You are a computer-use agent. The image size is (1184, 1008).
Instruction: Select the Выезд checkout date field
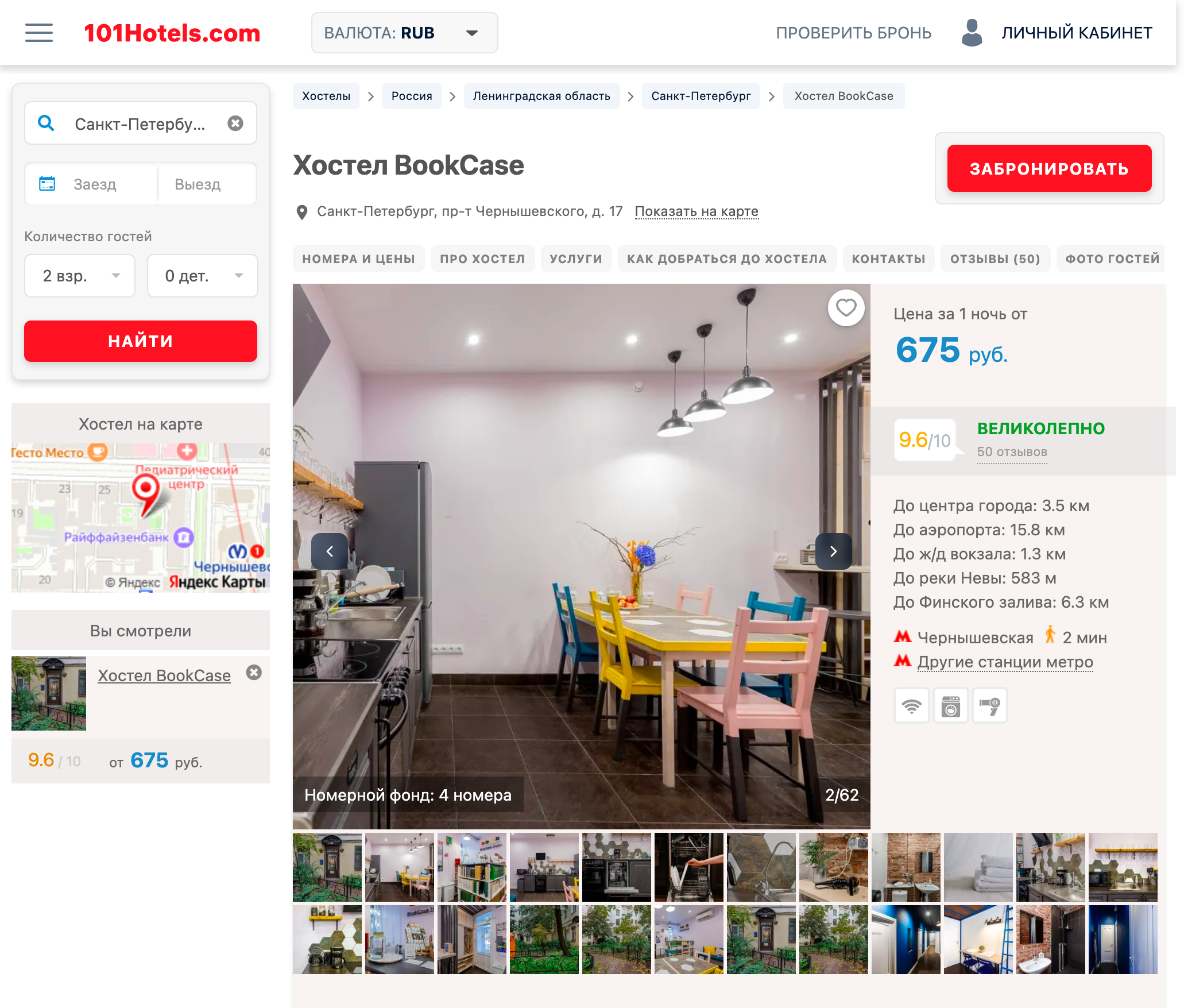click(x=207, y=184)
